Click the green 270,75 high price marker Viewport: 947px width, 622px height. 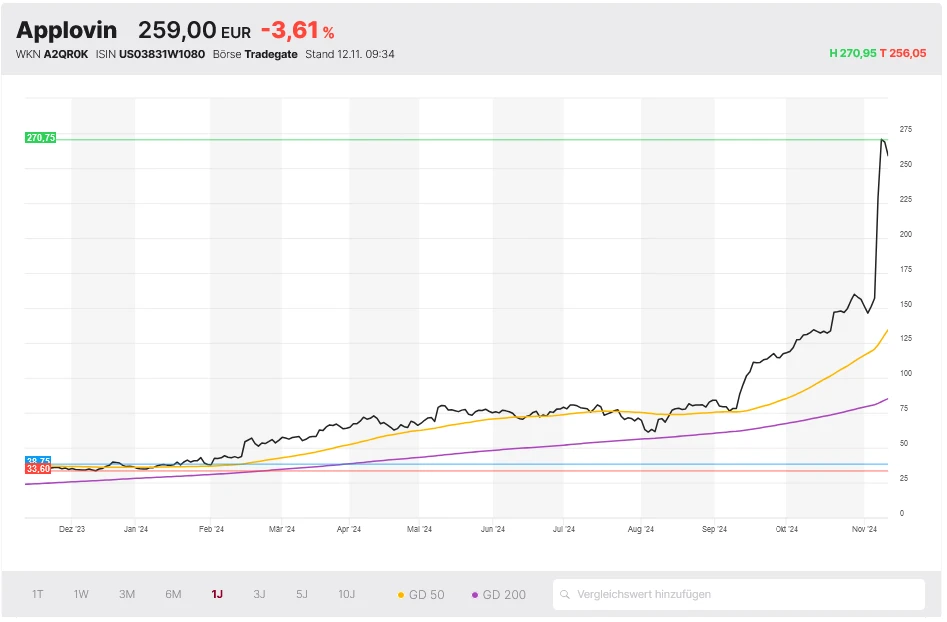(x=41, y=138)
